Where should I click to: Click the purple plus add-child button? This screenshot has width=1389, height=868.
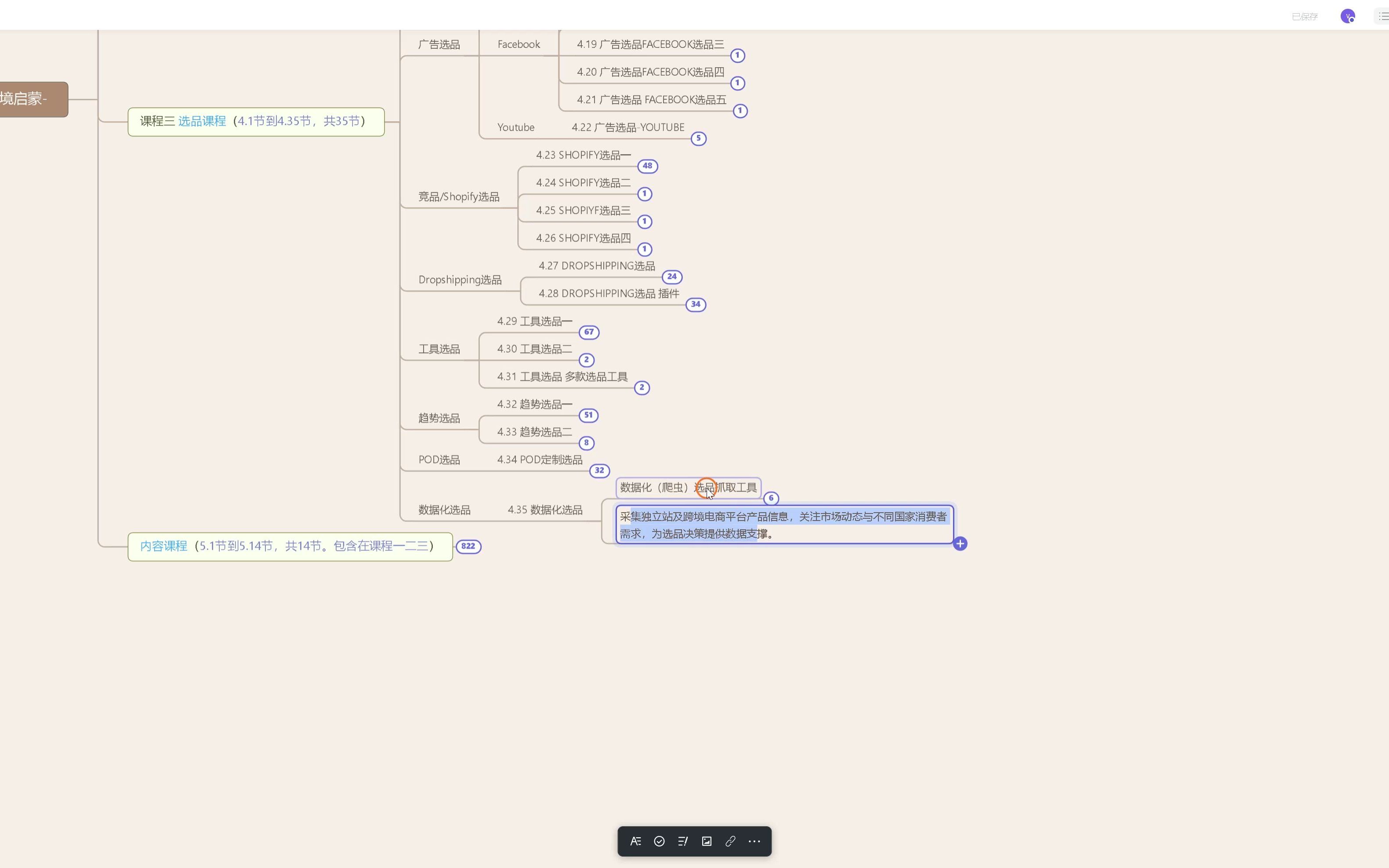(960, 544)
